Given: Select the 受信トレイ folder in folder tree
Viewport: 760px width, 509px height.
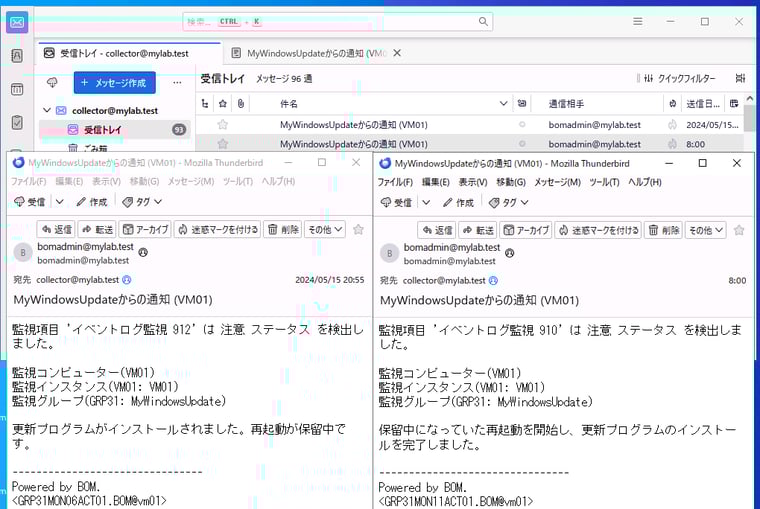Looking at the screenshot, I should pos(114,129).
